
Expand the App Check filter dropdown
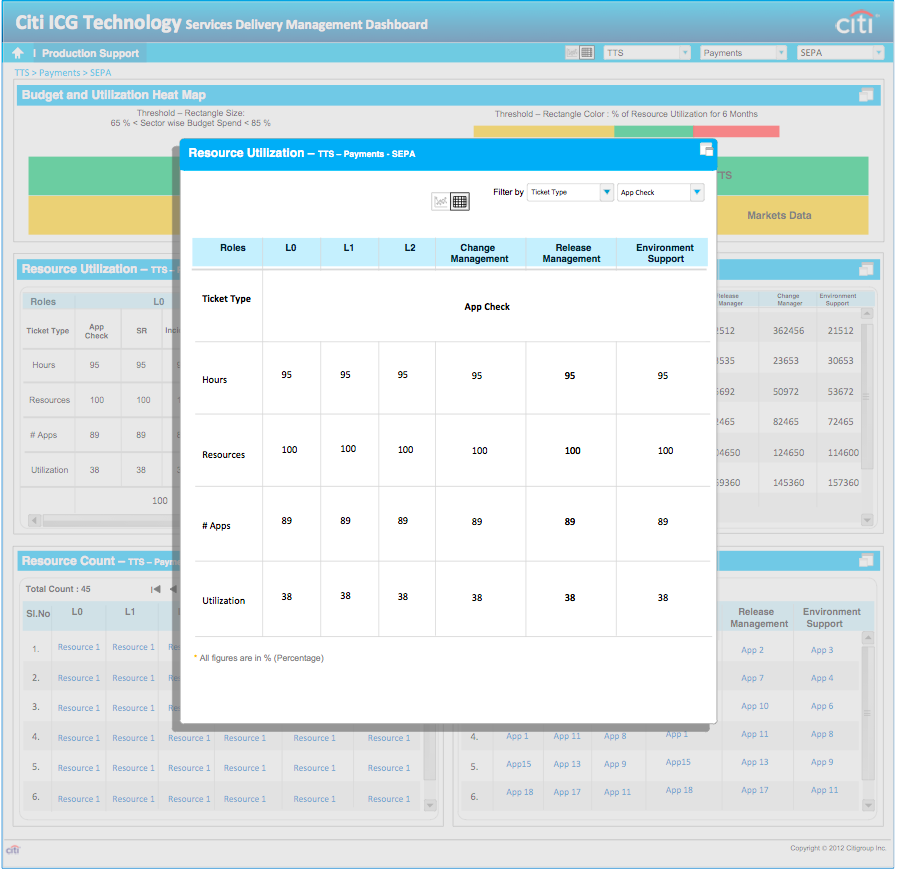tap(660, 193)
